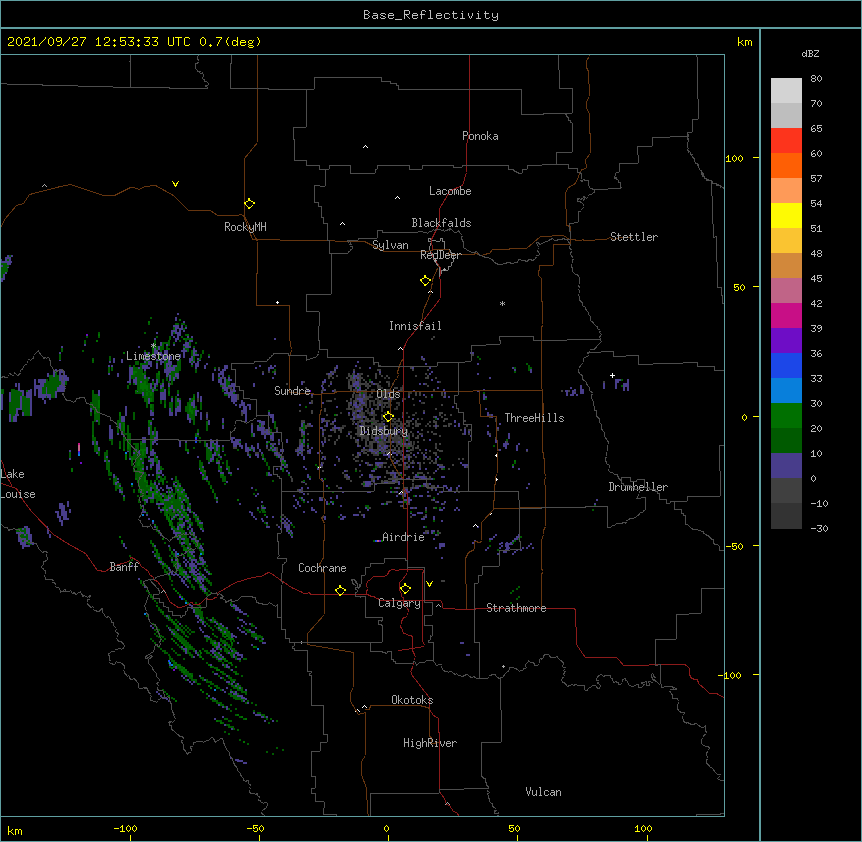862x842 pixels.
Task: Select the white plus marker northwest of Drumheller
Action: click(612, 375)
